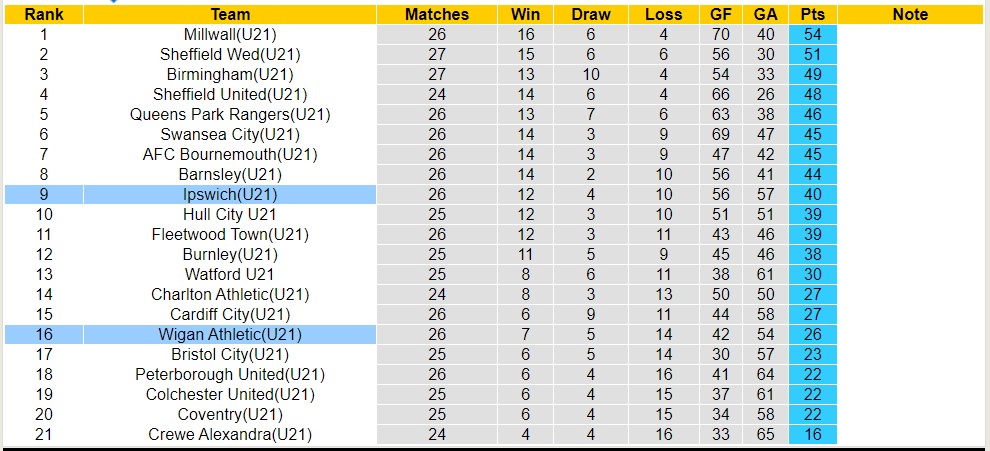Select the Win column header
Image resolution: width=990 pixels, height=451 pixels.
click(525, 14)
